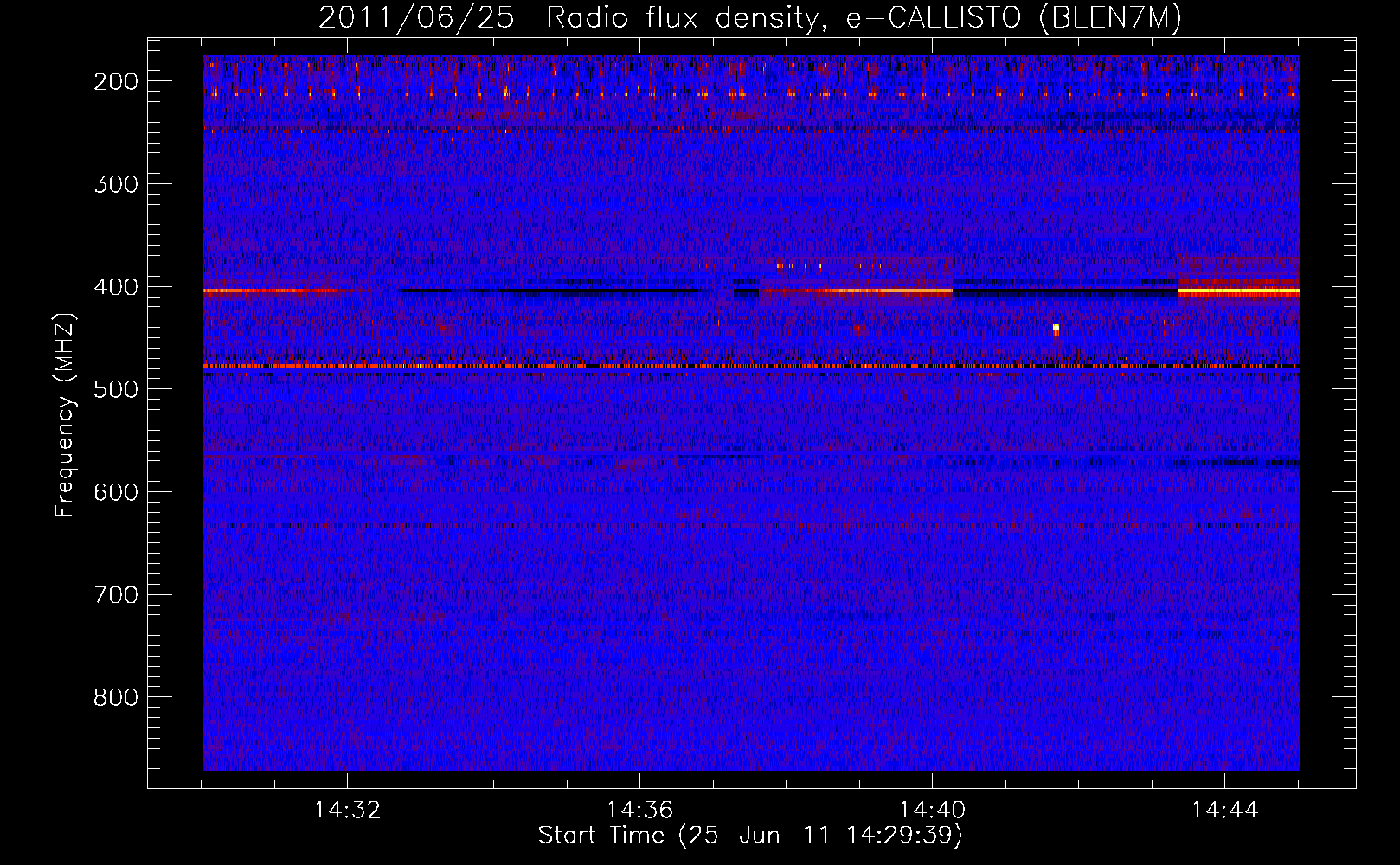The height and width of the screenshot is (865, 1400).
Task: Click the 14:32 time tick label
Action: [x=347, y=811]
